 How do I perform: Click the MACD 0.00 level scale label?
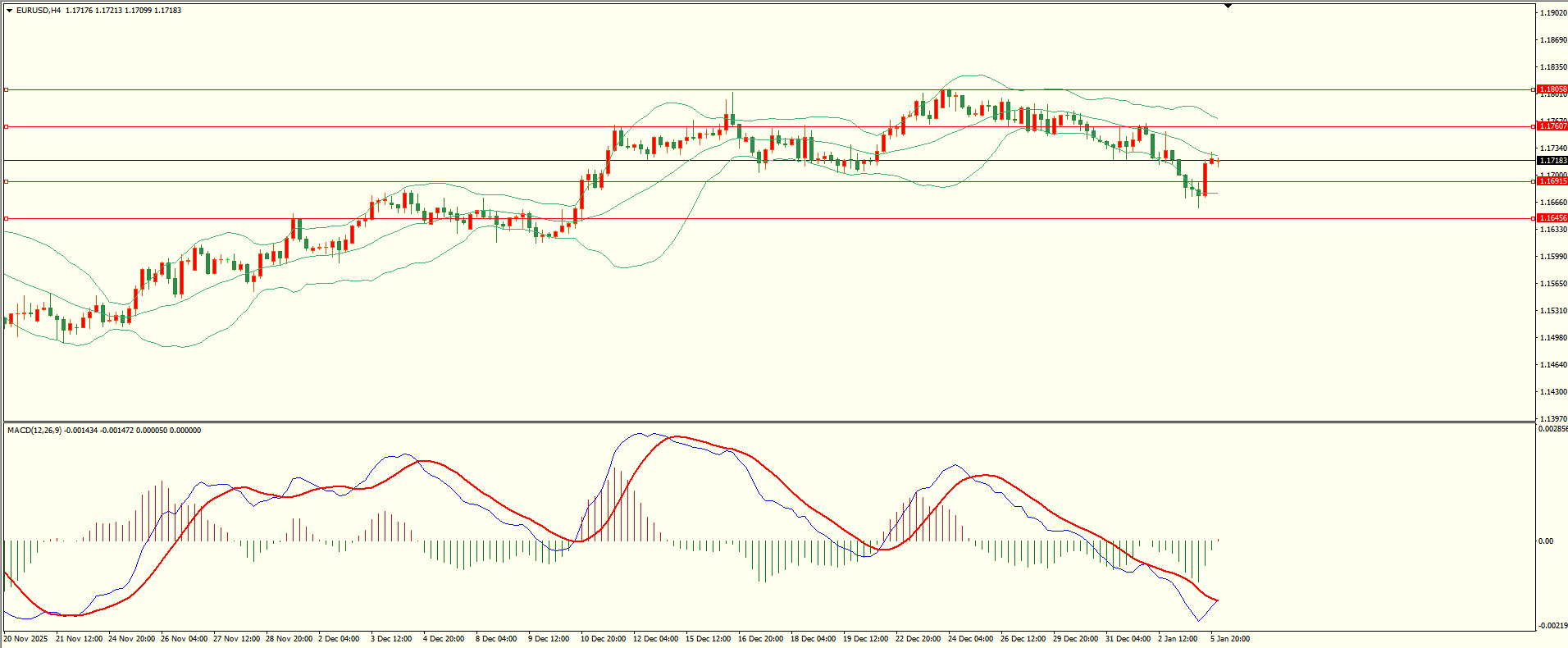coord(1546,541)
